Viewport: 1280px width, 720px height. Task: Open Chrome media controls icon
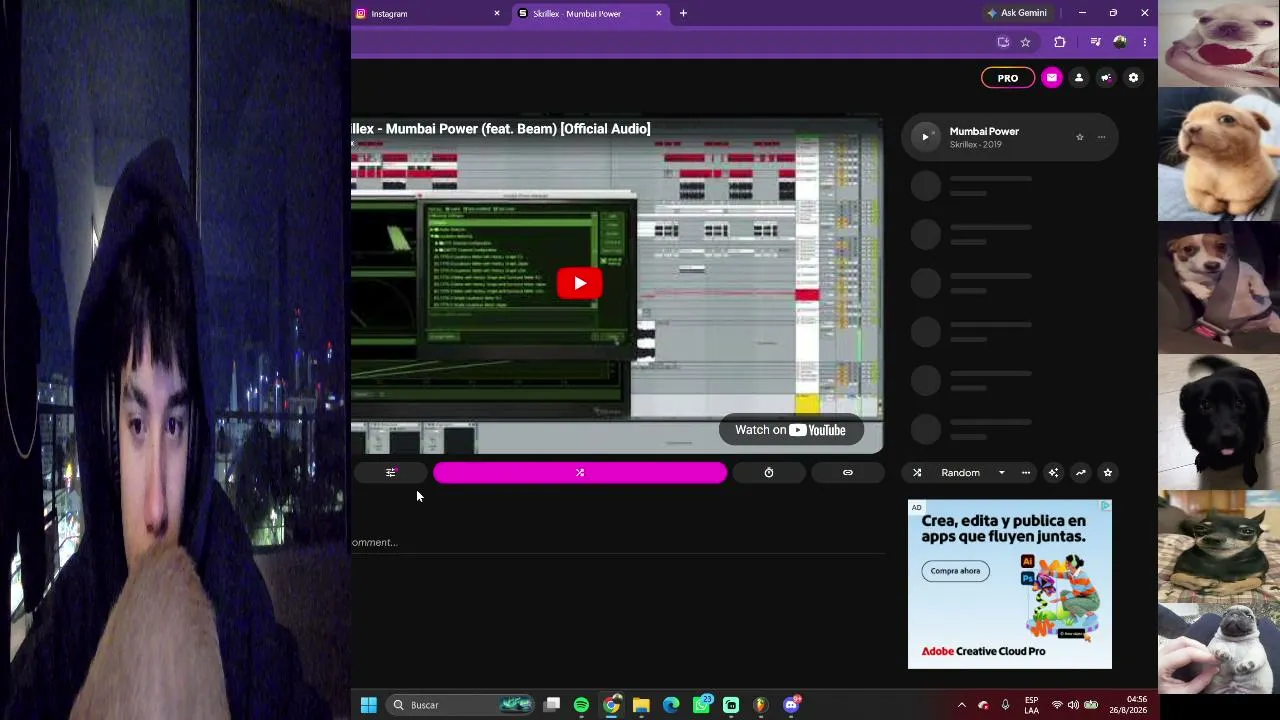pyautogui.click(x=1096, y=42)
